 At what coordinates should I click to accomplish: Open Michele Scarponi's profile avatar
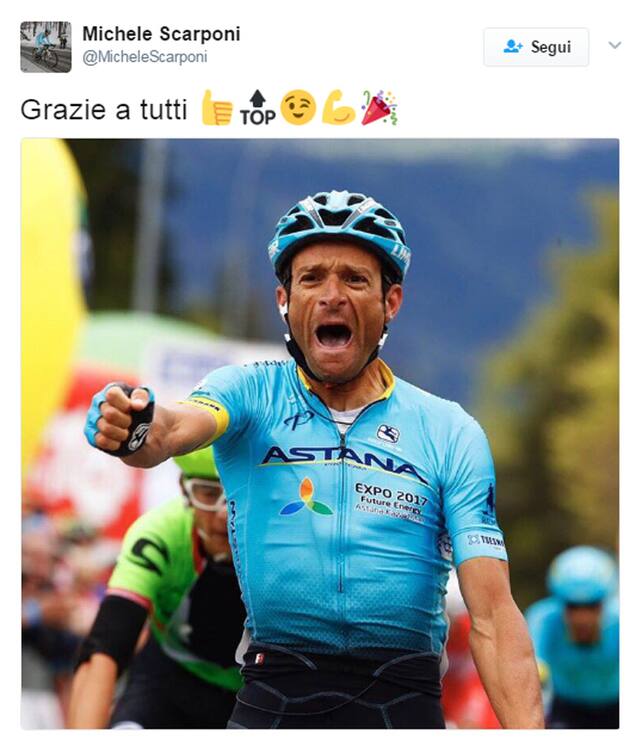[46, 47]
